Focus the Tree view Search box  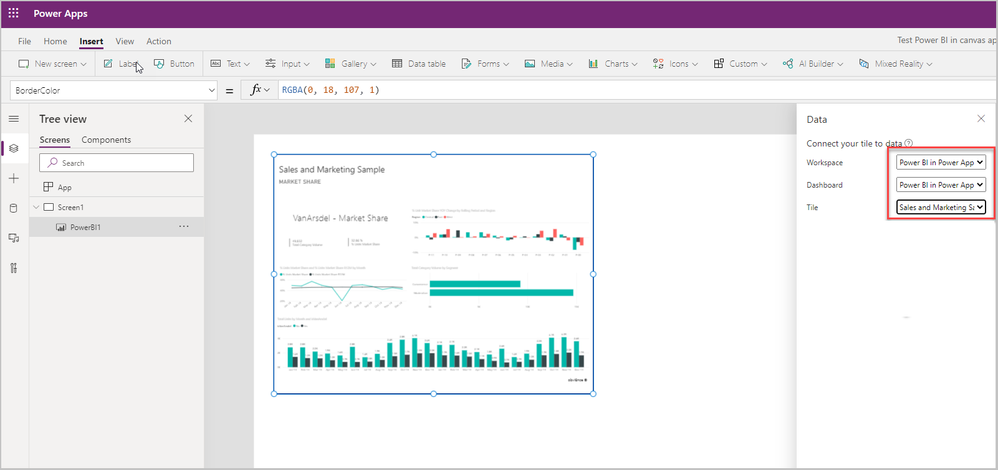pos(116,163)
